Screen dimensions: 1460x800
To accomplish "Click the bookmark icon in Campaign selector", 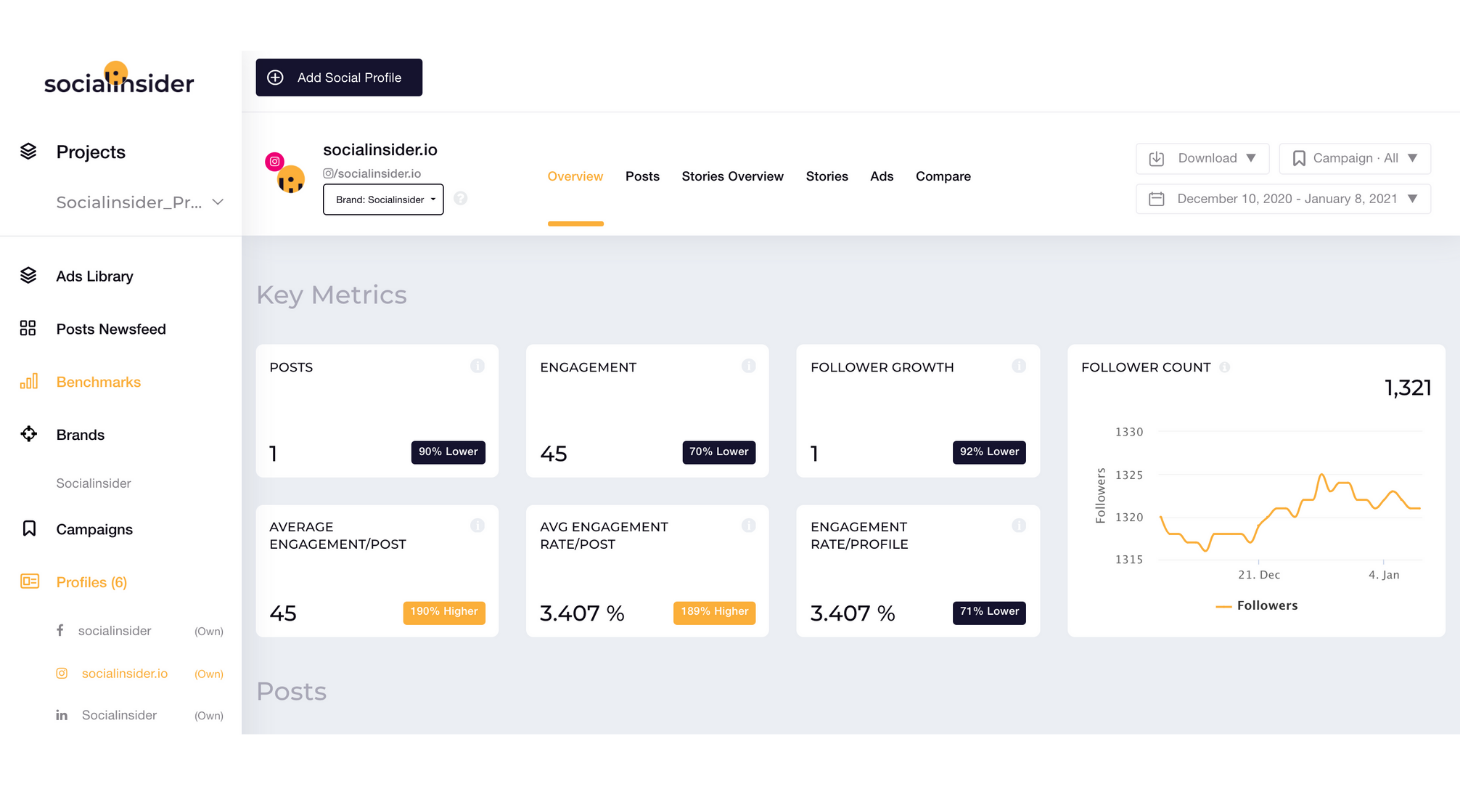I will 1299,158.
